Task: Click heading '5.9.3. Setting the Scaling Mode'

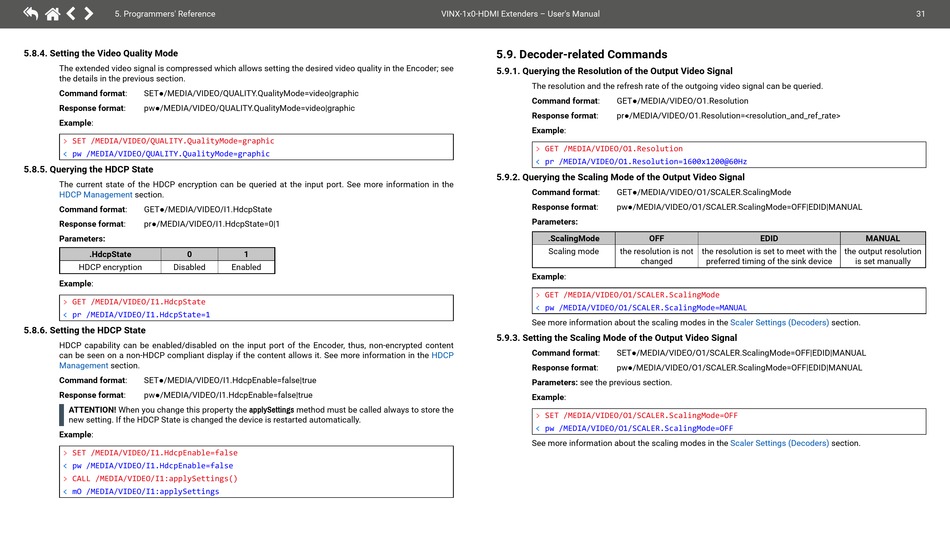Action: 617,338
